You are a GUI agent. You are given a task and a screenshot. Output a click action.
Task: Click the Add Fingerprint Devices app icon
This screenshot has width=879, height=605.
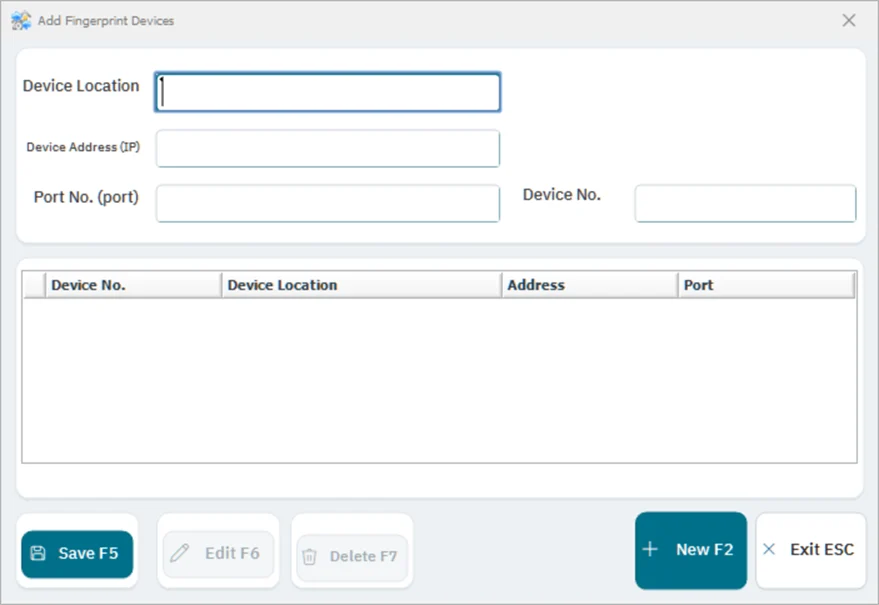pyautogui.click(x=21, y=21)
